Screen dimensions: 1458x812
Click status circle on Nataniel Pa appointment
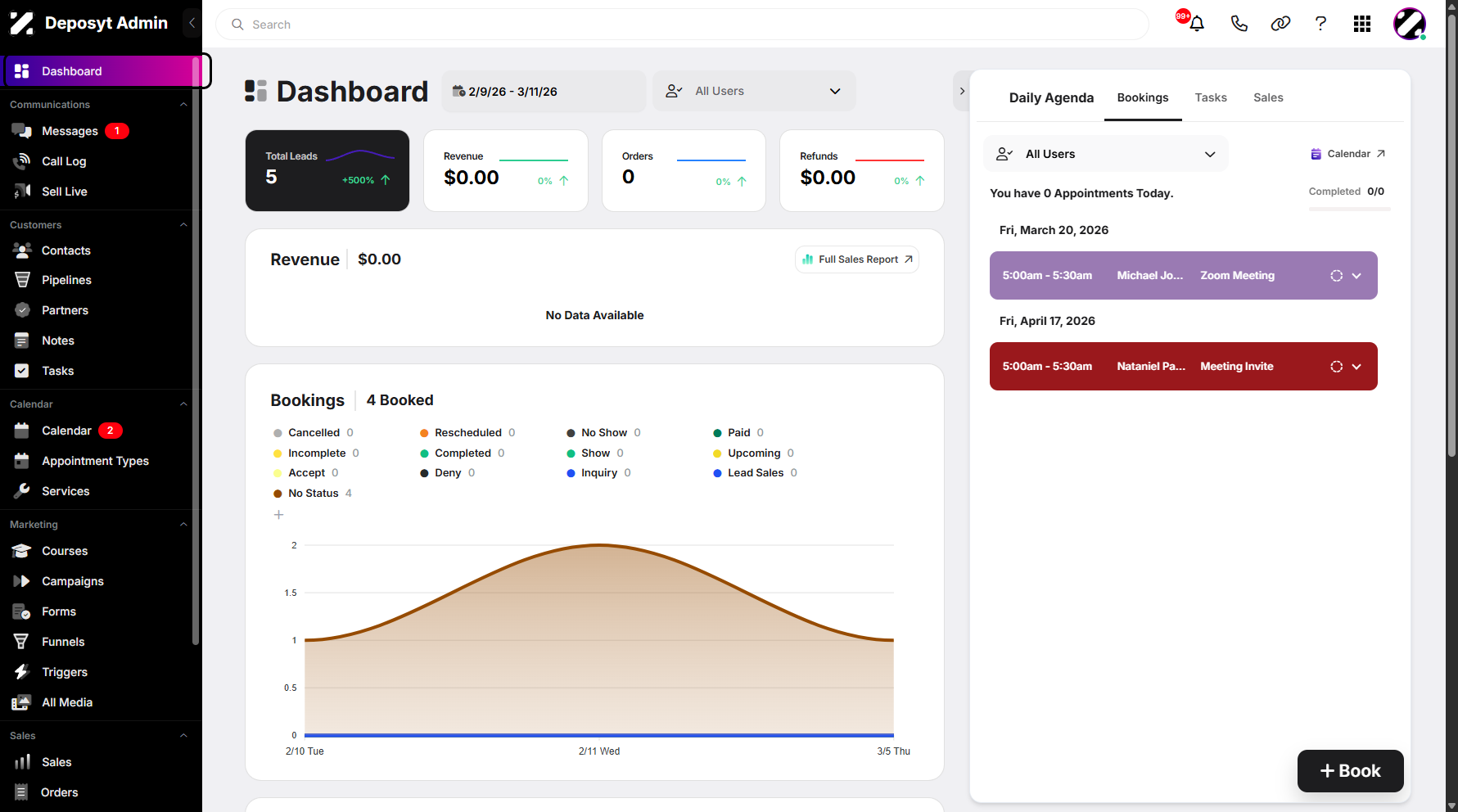(x=1336, y=367)
